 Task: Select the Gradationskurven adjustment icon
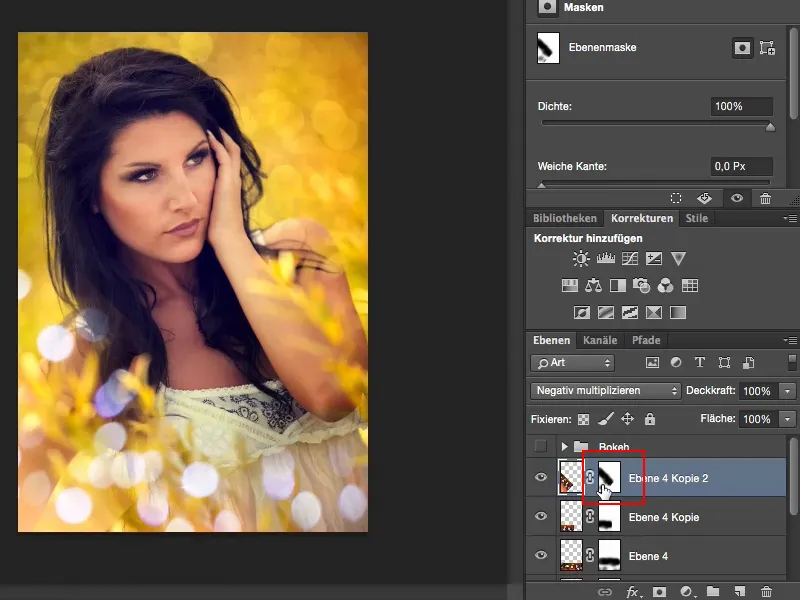click(630, 258)
